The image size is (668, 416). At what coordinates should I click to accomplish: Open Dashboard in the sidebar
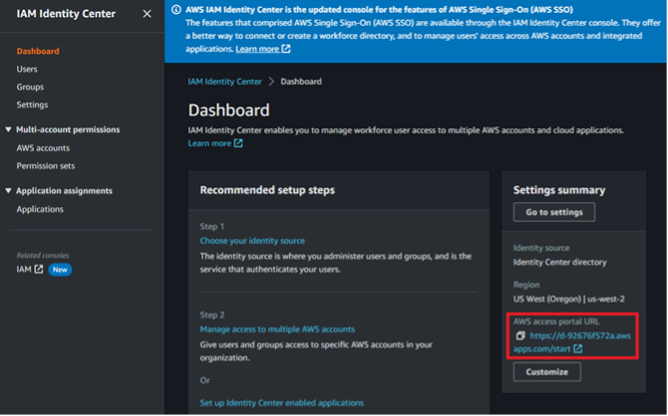coord(38,51)
